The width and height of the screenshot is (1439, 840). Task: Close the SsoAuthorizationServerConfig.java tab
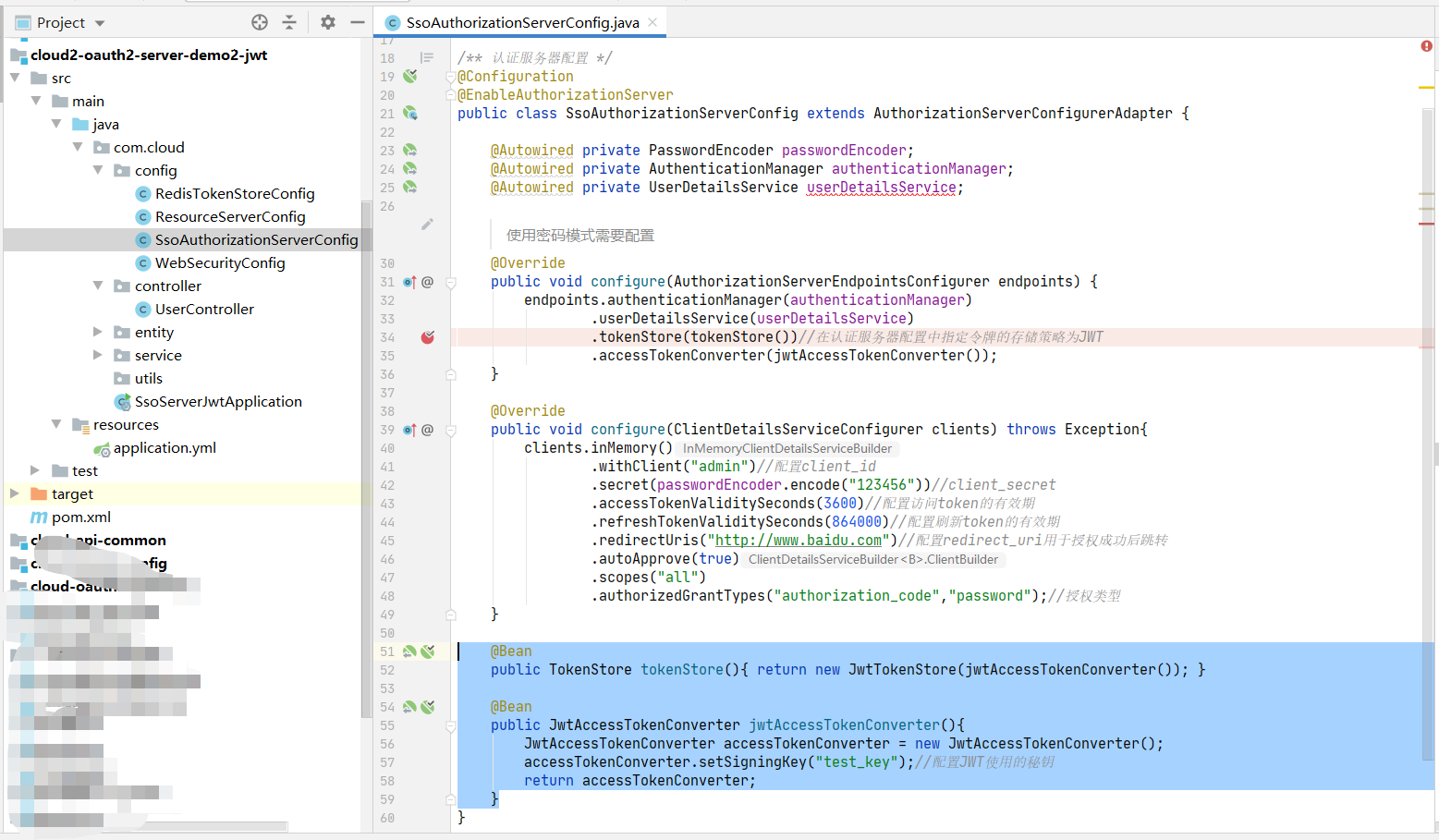coord(652,22)
